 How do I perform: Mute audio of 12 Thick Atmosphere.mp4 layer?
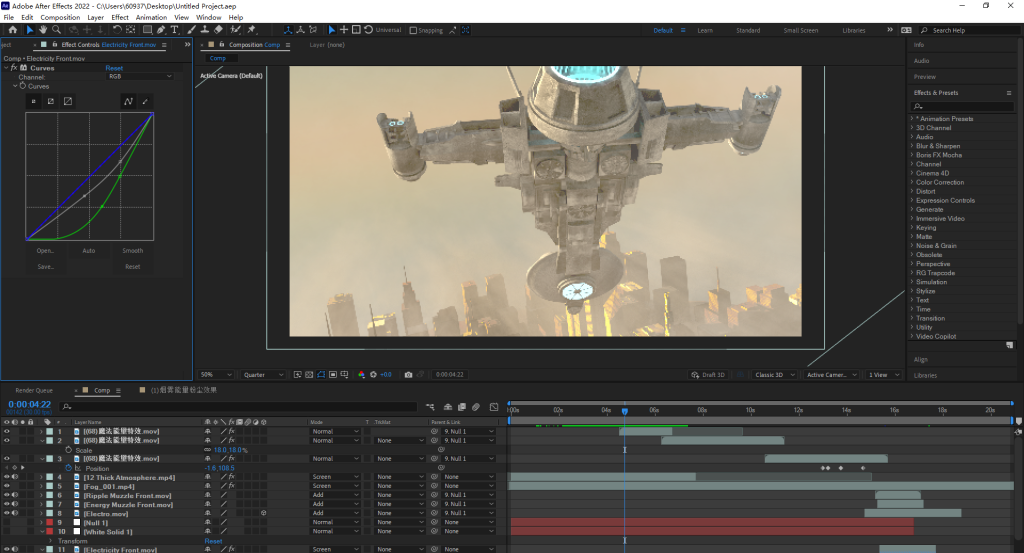[x=14, y=477]
